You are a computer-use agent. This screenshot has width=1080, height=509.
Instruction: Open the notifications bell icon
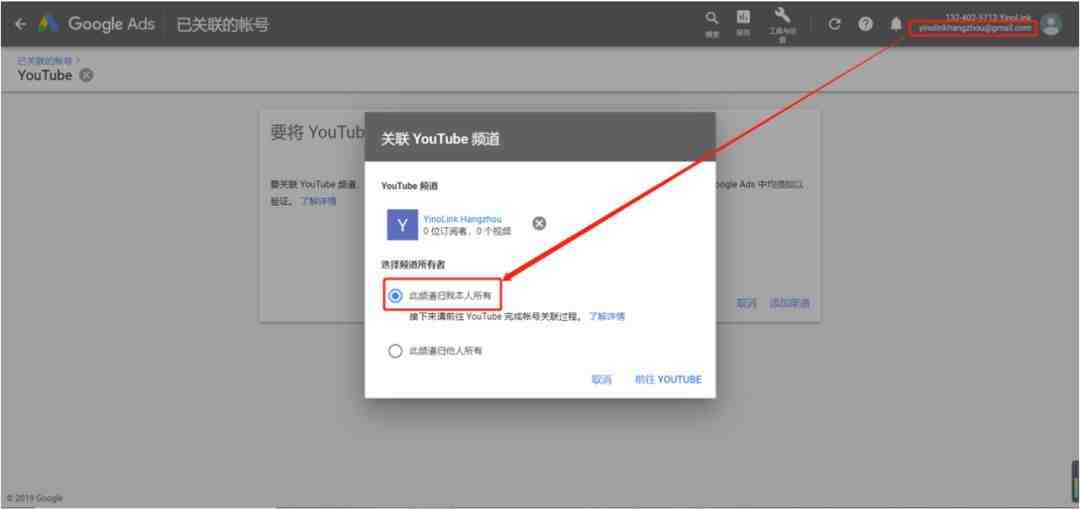point(896,24)
